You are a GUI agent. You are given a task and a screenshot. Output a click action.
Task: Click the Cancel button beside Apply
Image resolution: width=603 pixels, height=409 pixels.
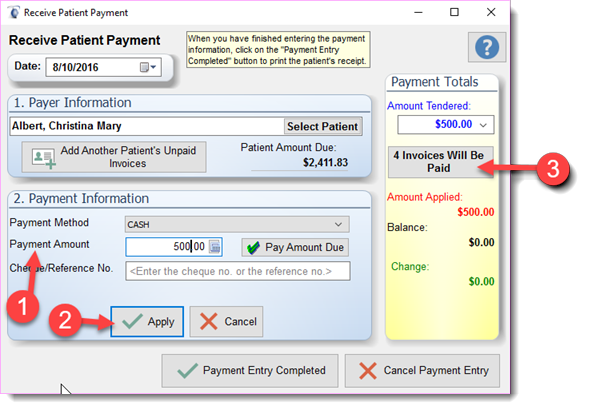(226, 322)
